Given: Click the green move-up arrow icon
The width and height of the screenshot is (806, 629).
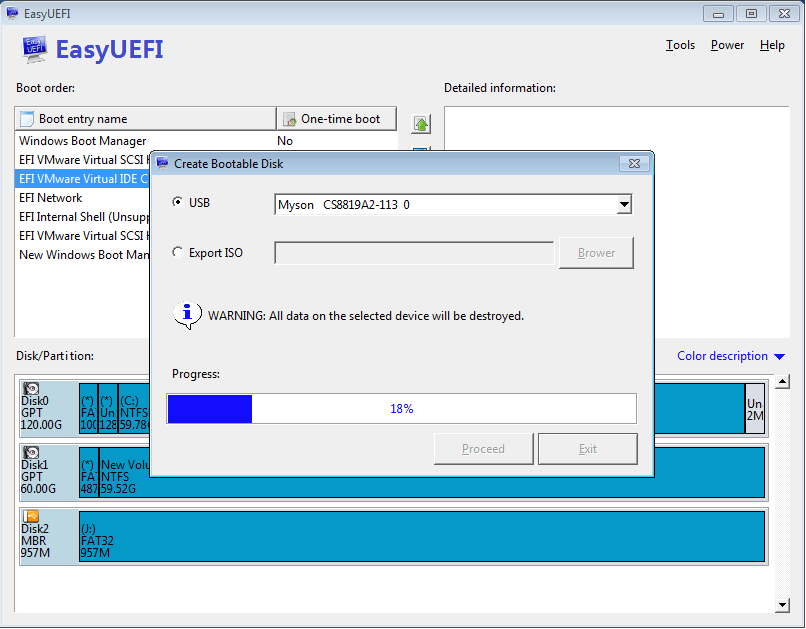Looking at the screenshot, I should tap(421, 124).
